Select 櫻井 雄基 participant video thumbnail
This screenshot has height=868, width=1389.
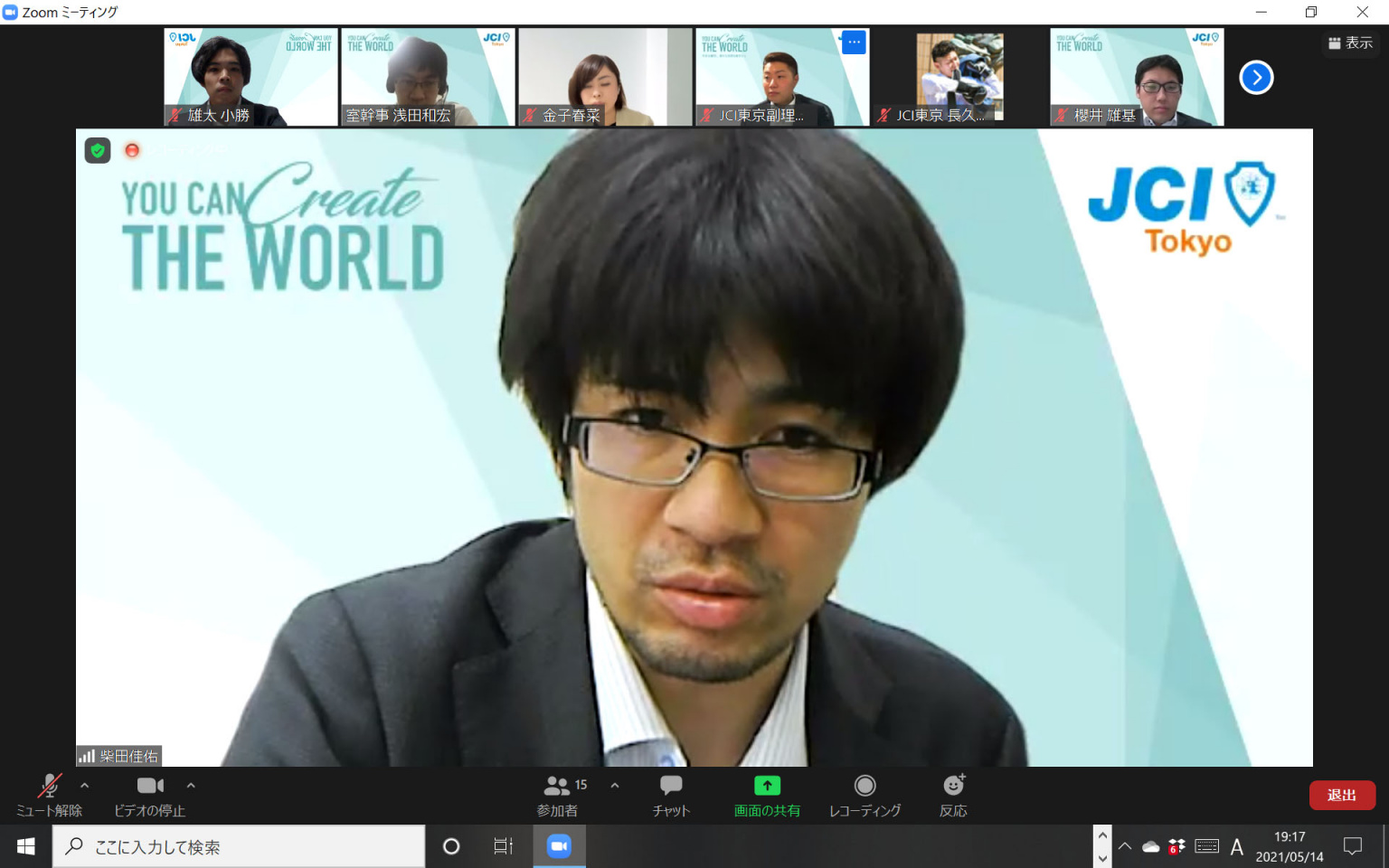1137,77
